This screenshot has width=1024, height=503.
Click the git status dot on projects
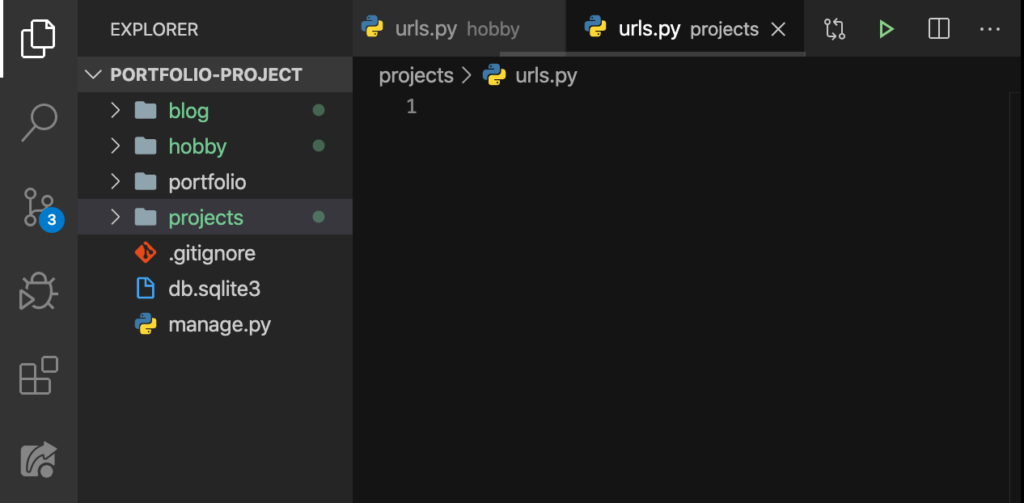pos(319,217)
